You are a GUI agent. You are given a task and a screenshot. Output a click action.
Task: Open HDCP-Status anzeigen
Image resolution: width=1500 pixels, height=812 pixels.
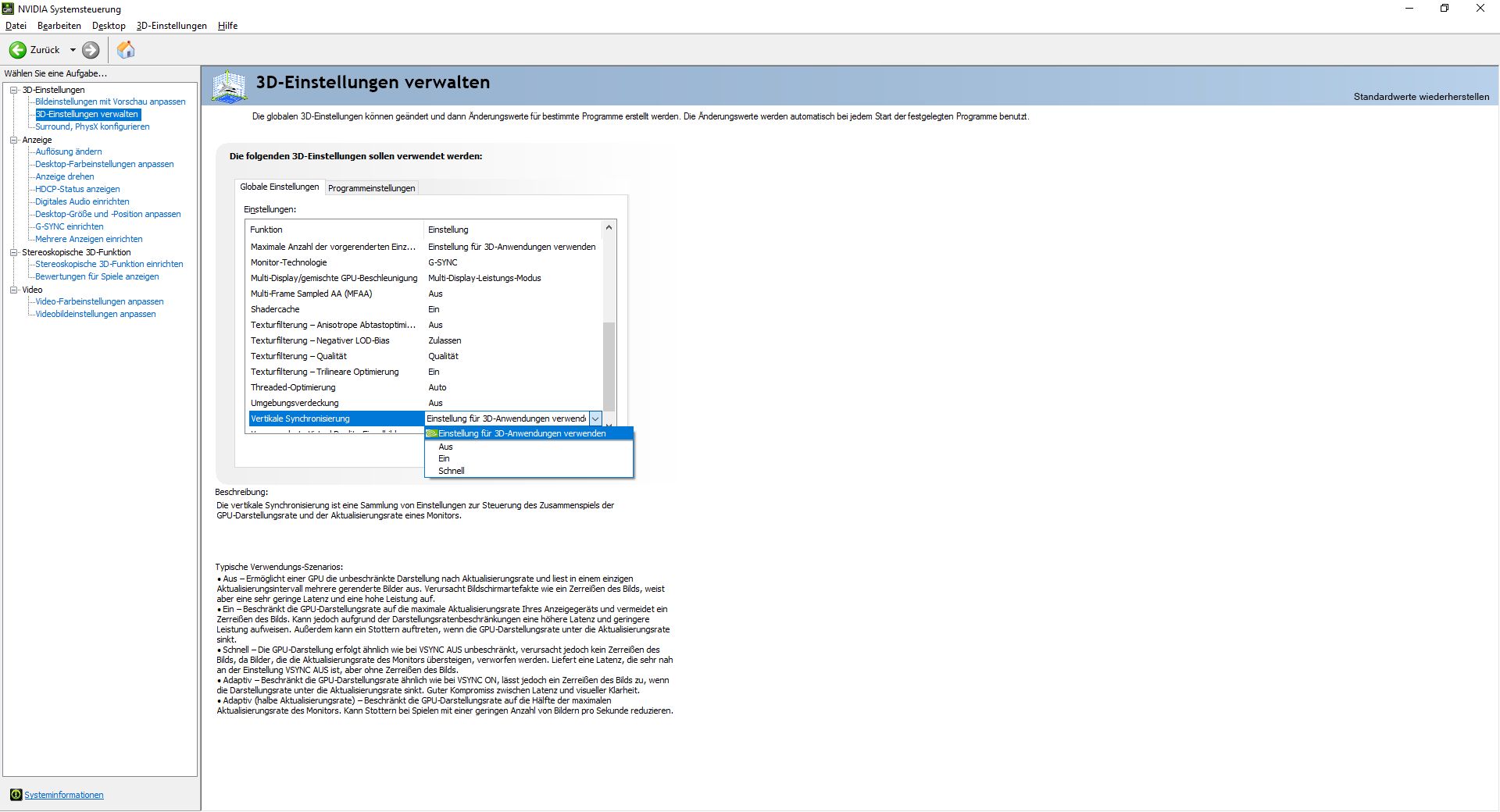click(x=77, y=189)
